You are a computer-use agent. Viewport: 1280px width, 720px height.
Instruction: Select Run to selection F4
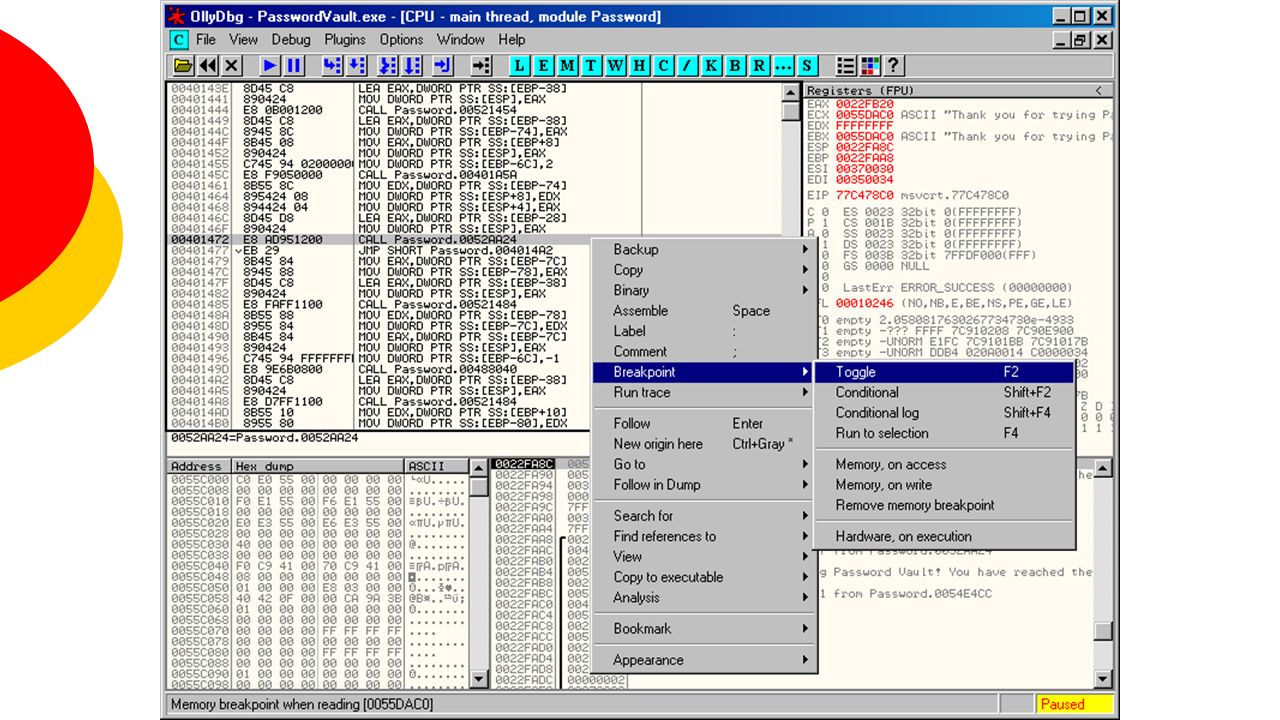944,434
